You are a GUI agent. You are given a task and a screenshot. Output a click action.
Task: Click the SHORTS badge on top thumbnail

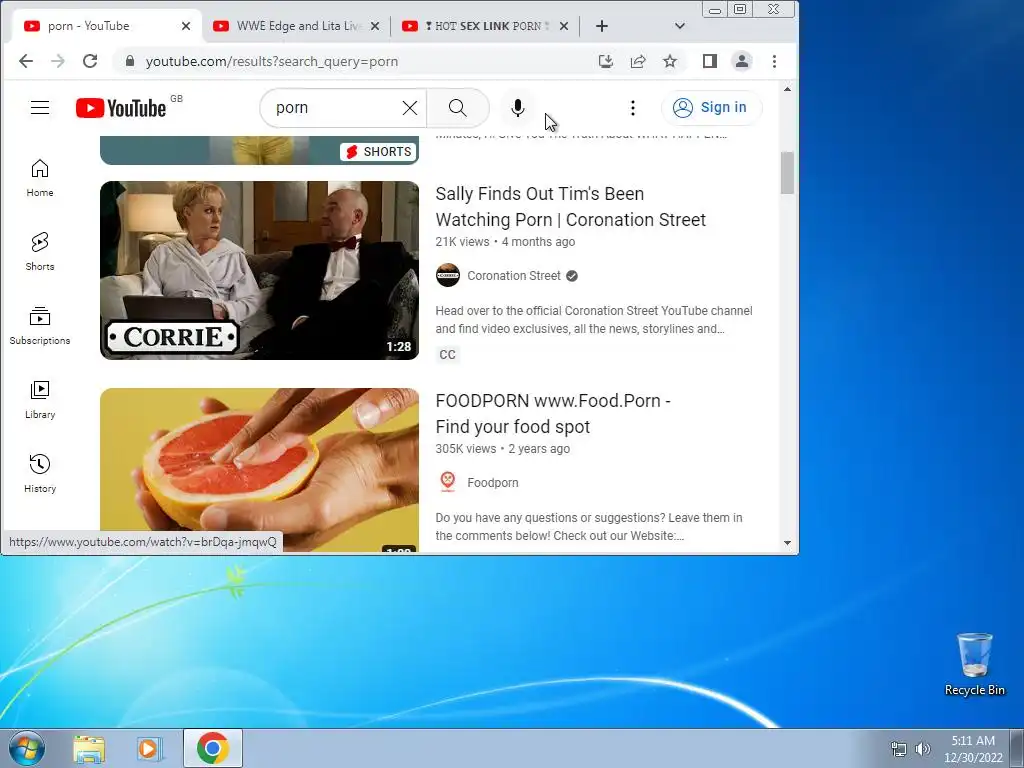pos(378,152)
